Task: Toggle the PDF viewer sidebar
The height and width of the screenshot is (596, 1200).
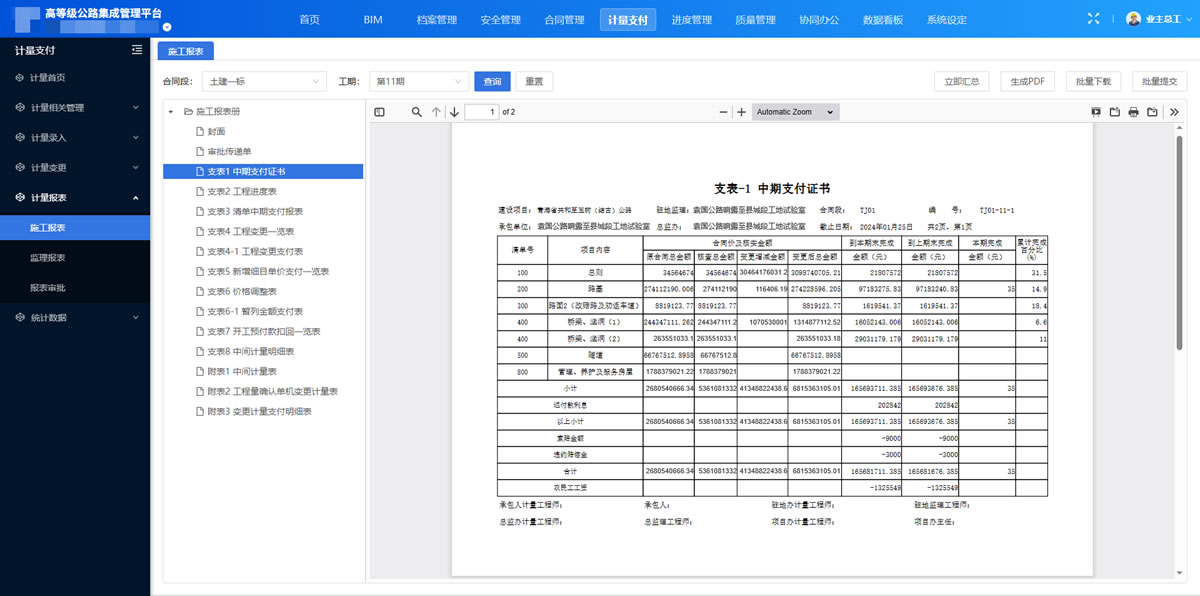Action: point(379,112)
